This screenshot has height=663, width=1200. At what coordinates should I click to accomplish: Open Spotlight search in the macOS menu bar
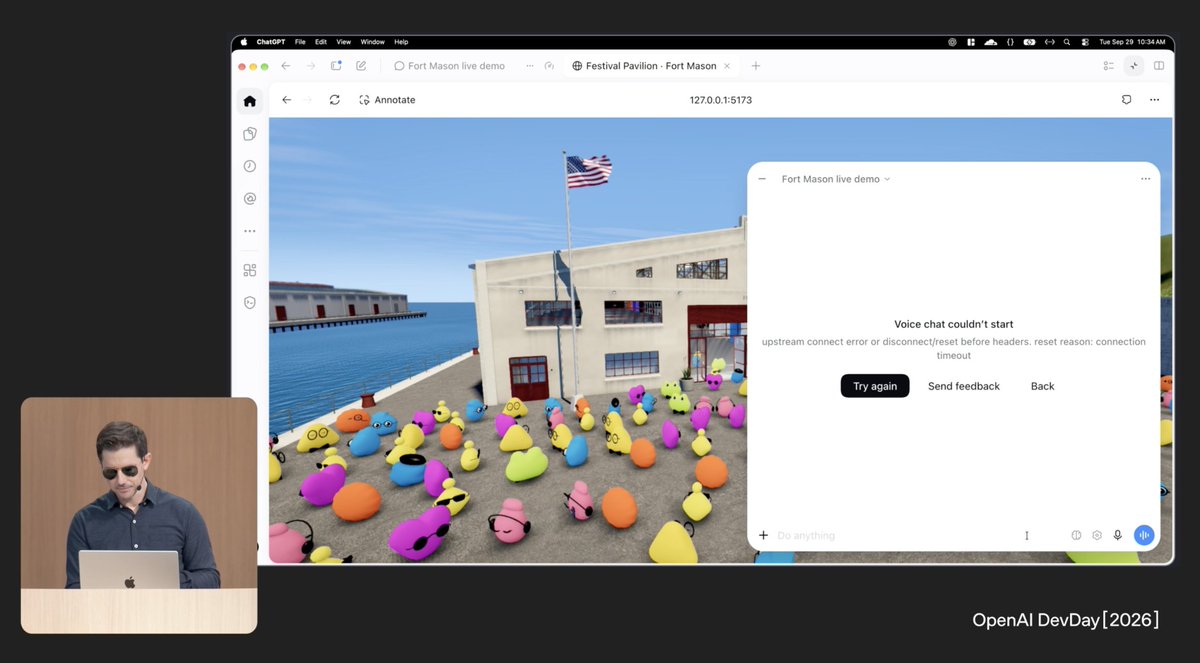(x=1068, y=42)
